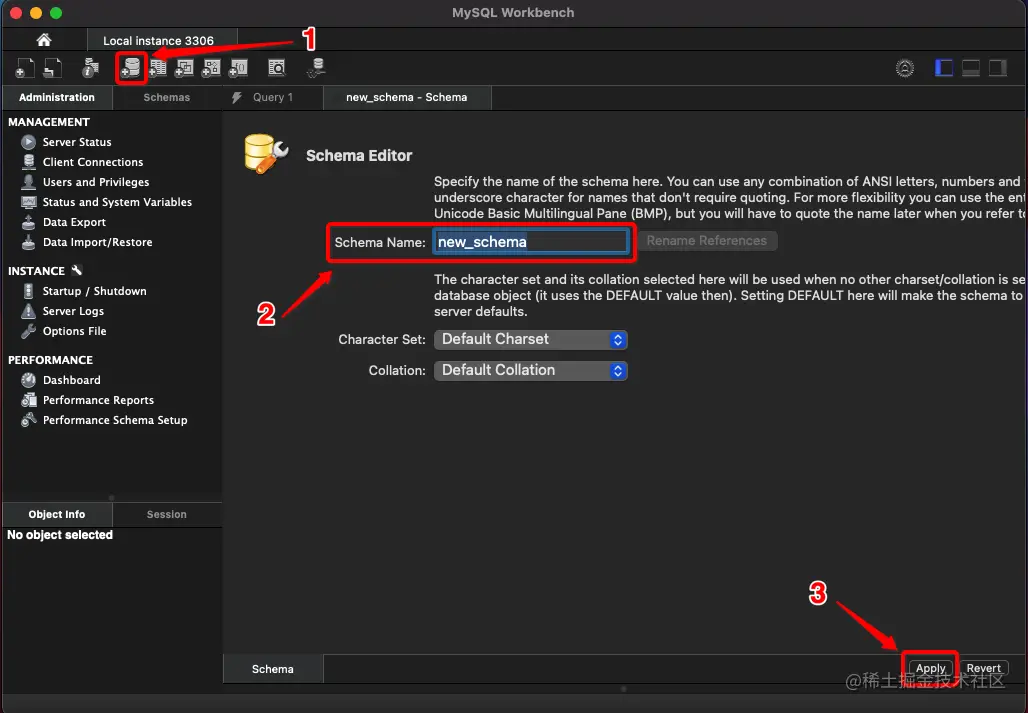
Task: Toggle the left sidebar panel visibility
Action: [944, 67]
